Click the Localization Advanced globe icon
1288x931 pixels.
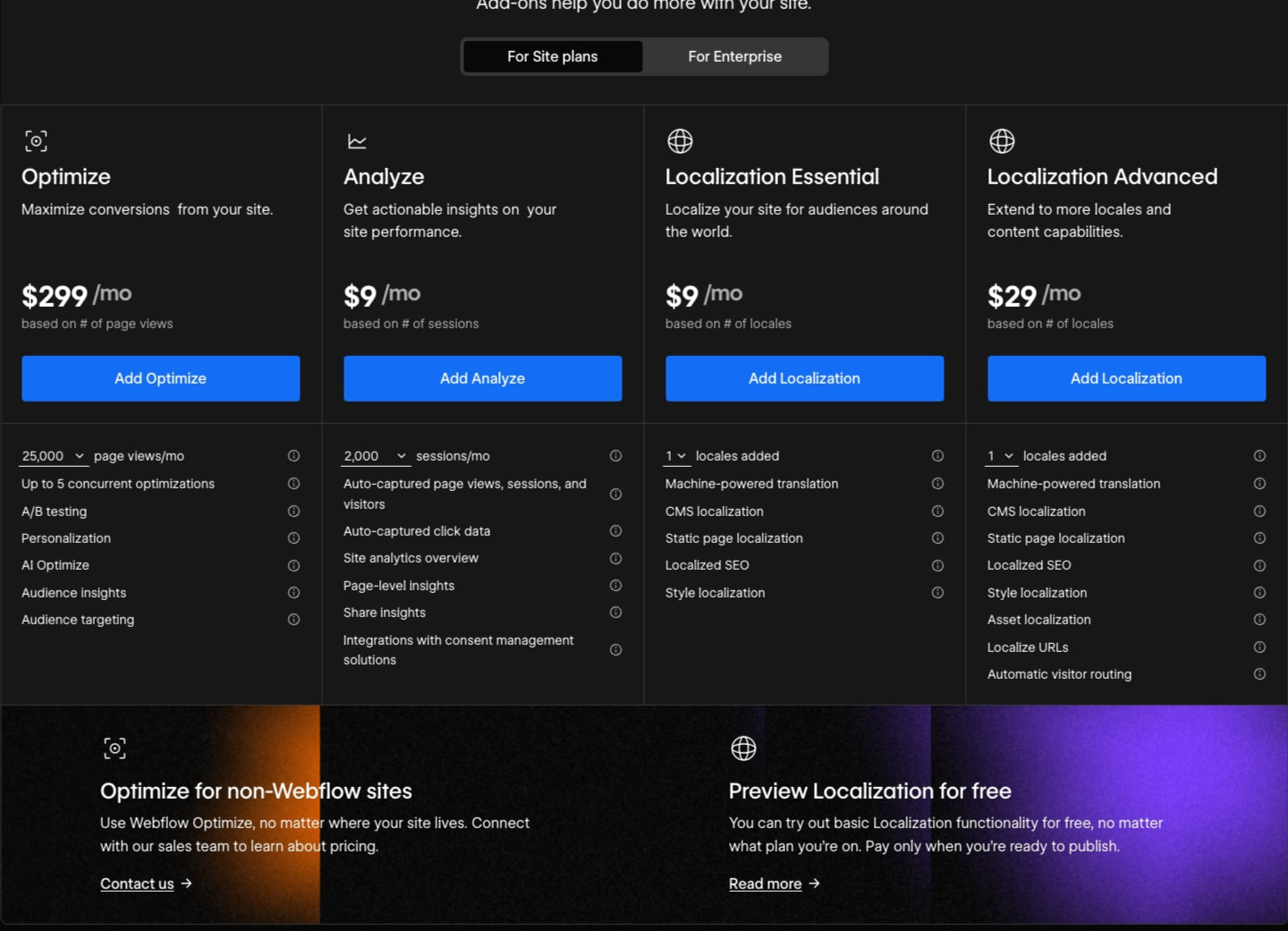[1002, 141]
